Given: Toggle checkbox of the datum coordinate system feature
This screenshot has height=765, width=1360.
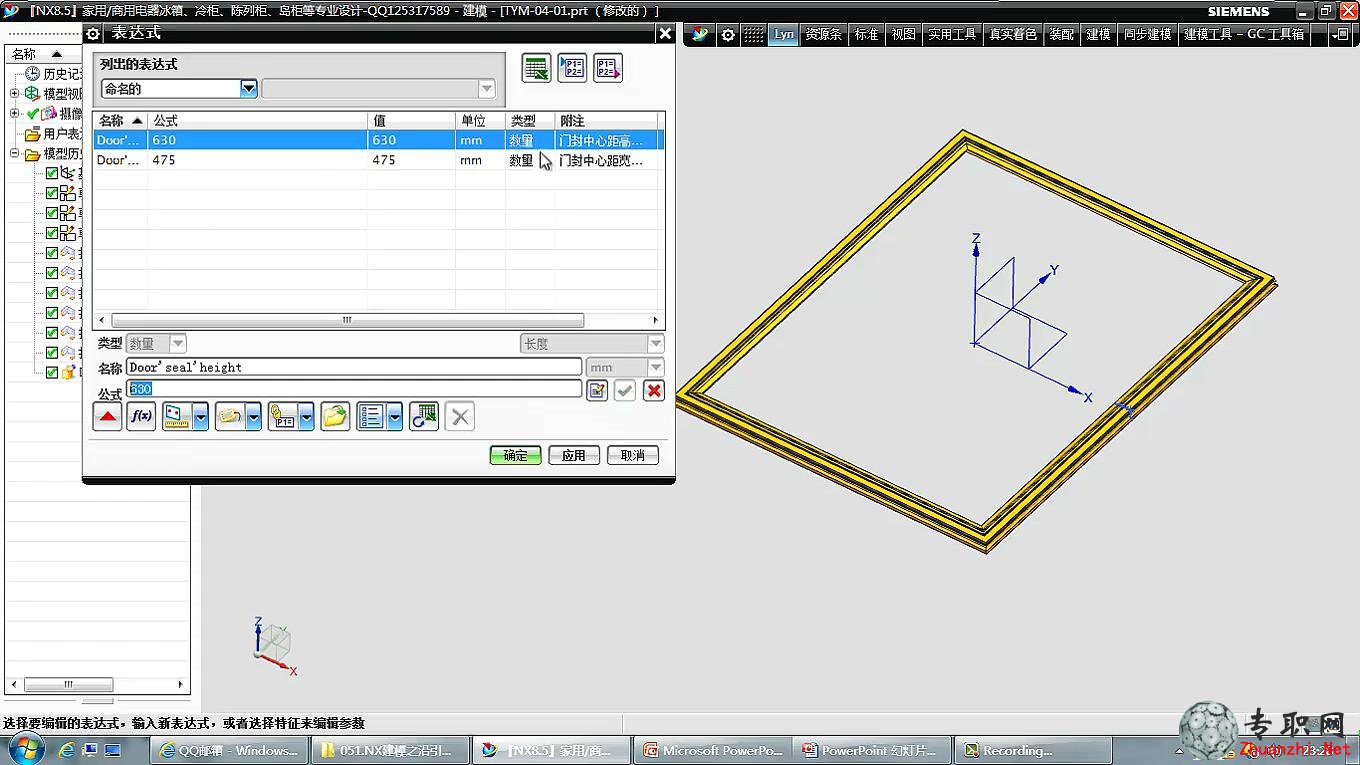Looking at the screenshot, I should [x=52, y=174].
